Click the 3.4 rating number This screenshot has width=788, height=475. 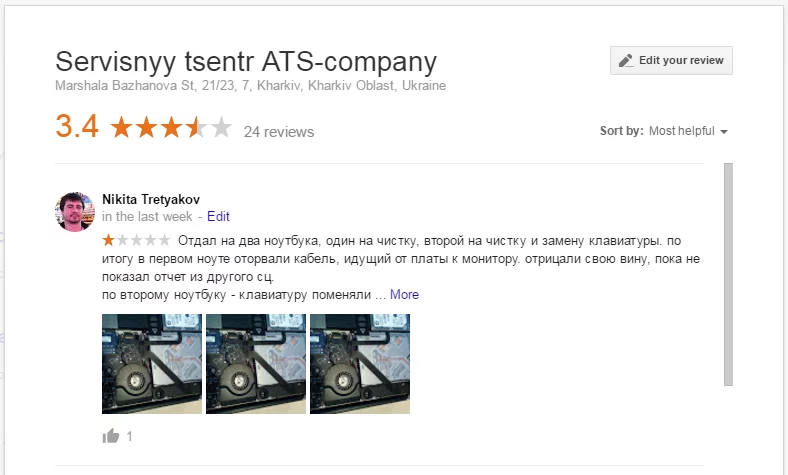click(x=77, y=127)
